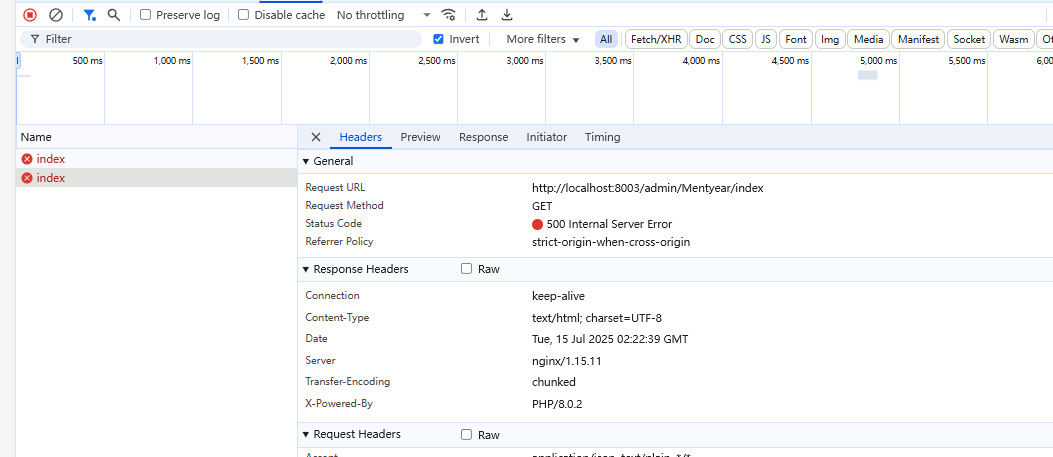Viewport: 1053px width, 457px height.
Task: Toggle Raw for Request Headers
Action: (x=467, y=435)
